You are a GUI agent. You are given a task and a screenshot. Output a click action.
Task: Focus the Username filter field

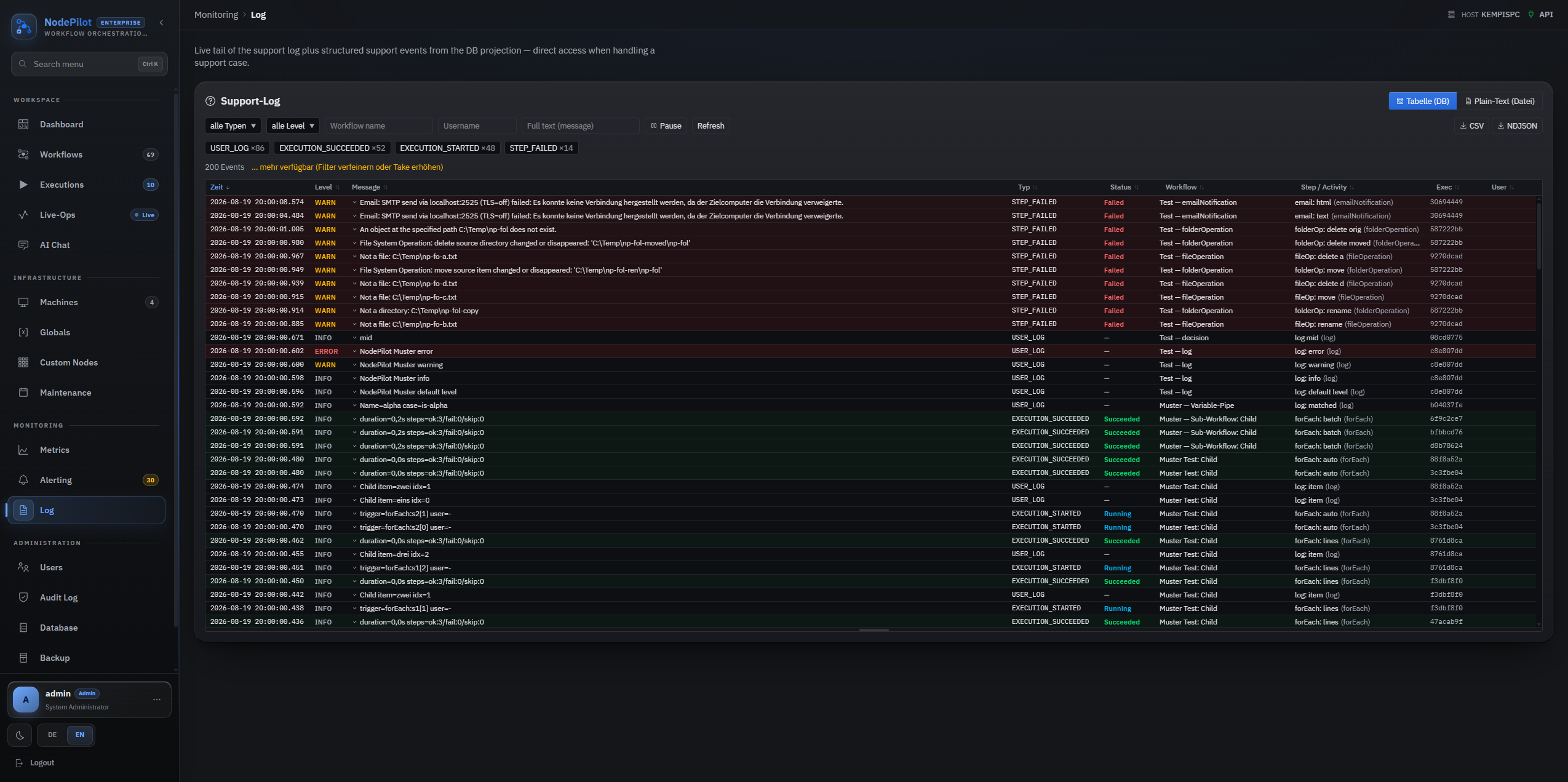(x=477, y=126)
